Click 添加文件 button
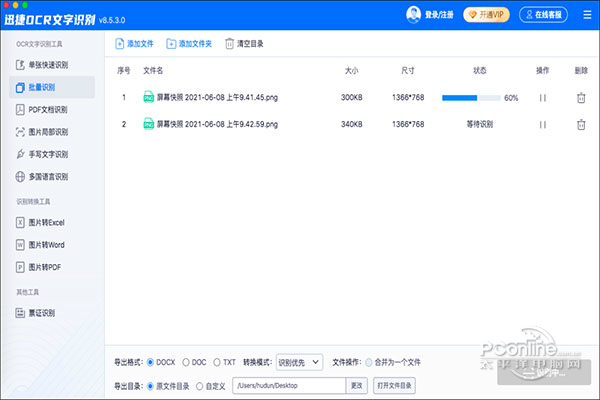 point(134,44)
